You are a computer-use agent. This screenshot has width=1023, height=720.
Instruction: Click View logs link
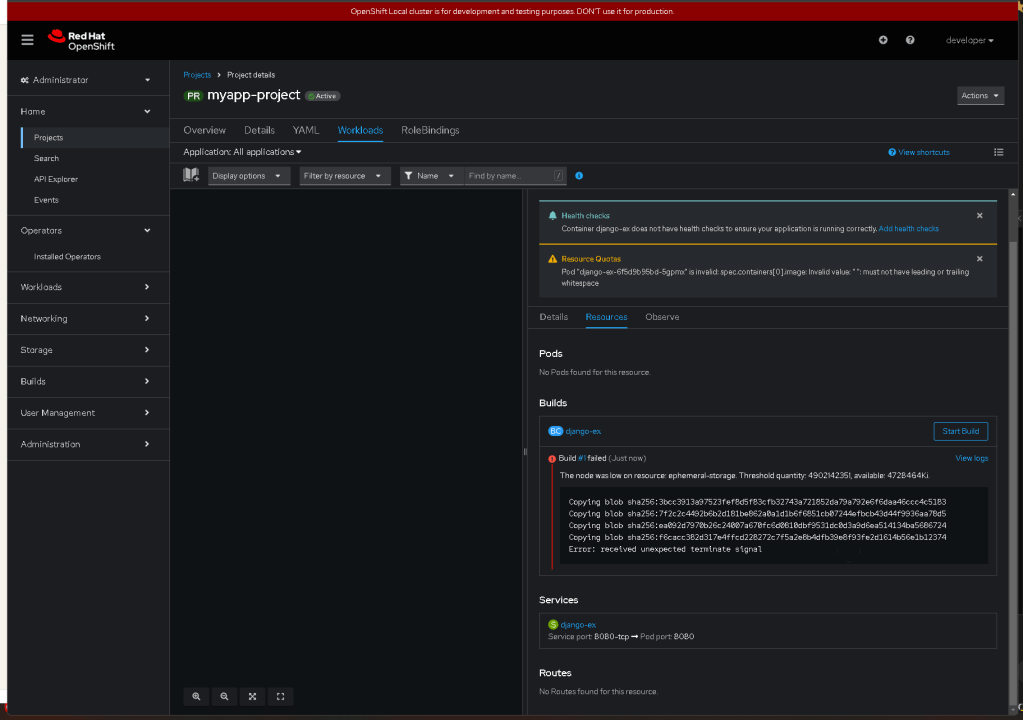[971, 458]
